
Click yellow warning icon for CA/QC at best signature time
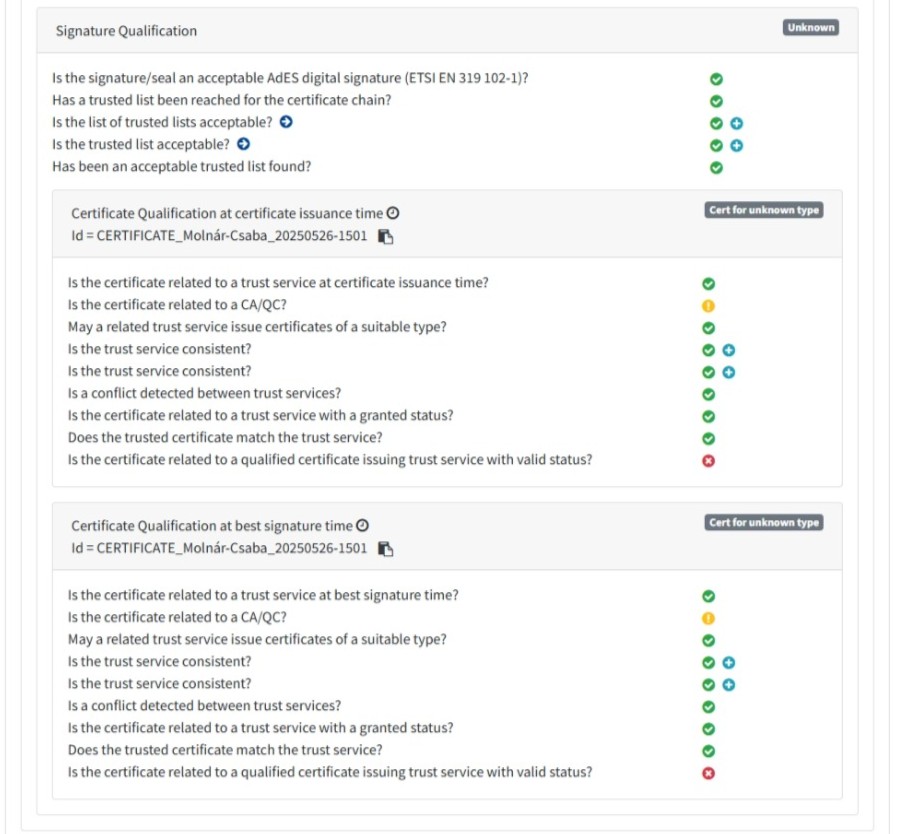tap(708, 618)
